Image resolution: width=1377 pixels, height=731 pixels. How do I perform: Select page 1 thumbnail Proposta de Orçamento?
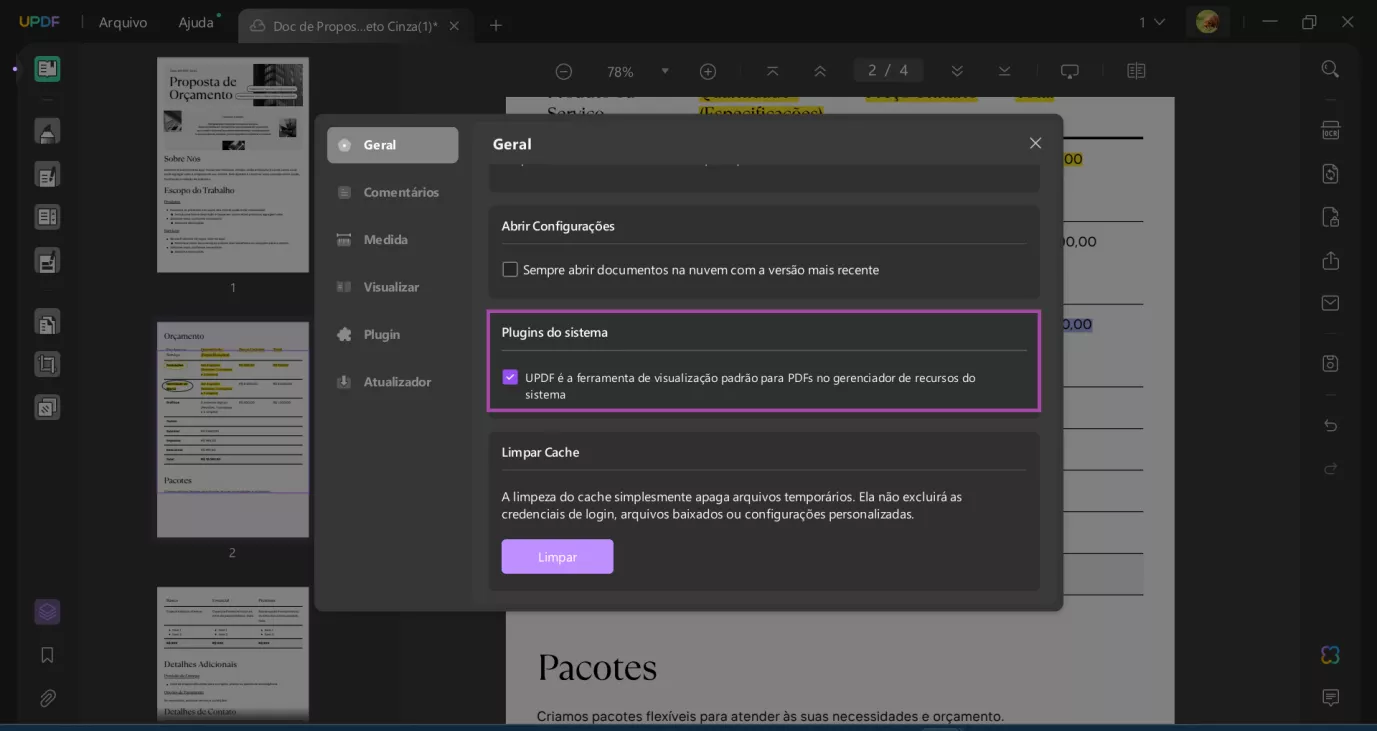(x=233, y=165)
